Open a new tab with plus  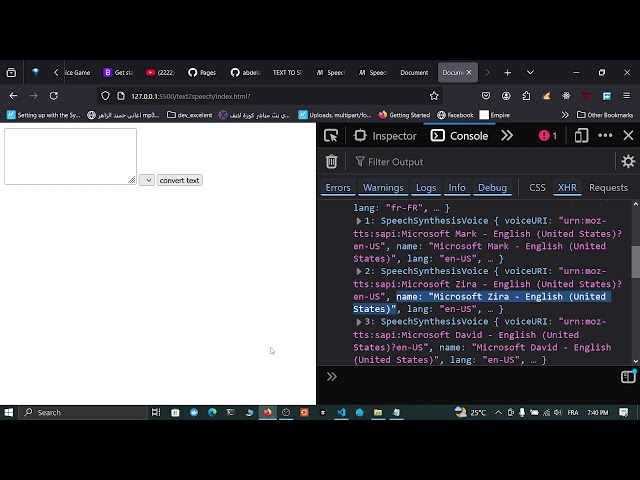[507, 73]
